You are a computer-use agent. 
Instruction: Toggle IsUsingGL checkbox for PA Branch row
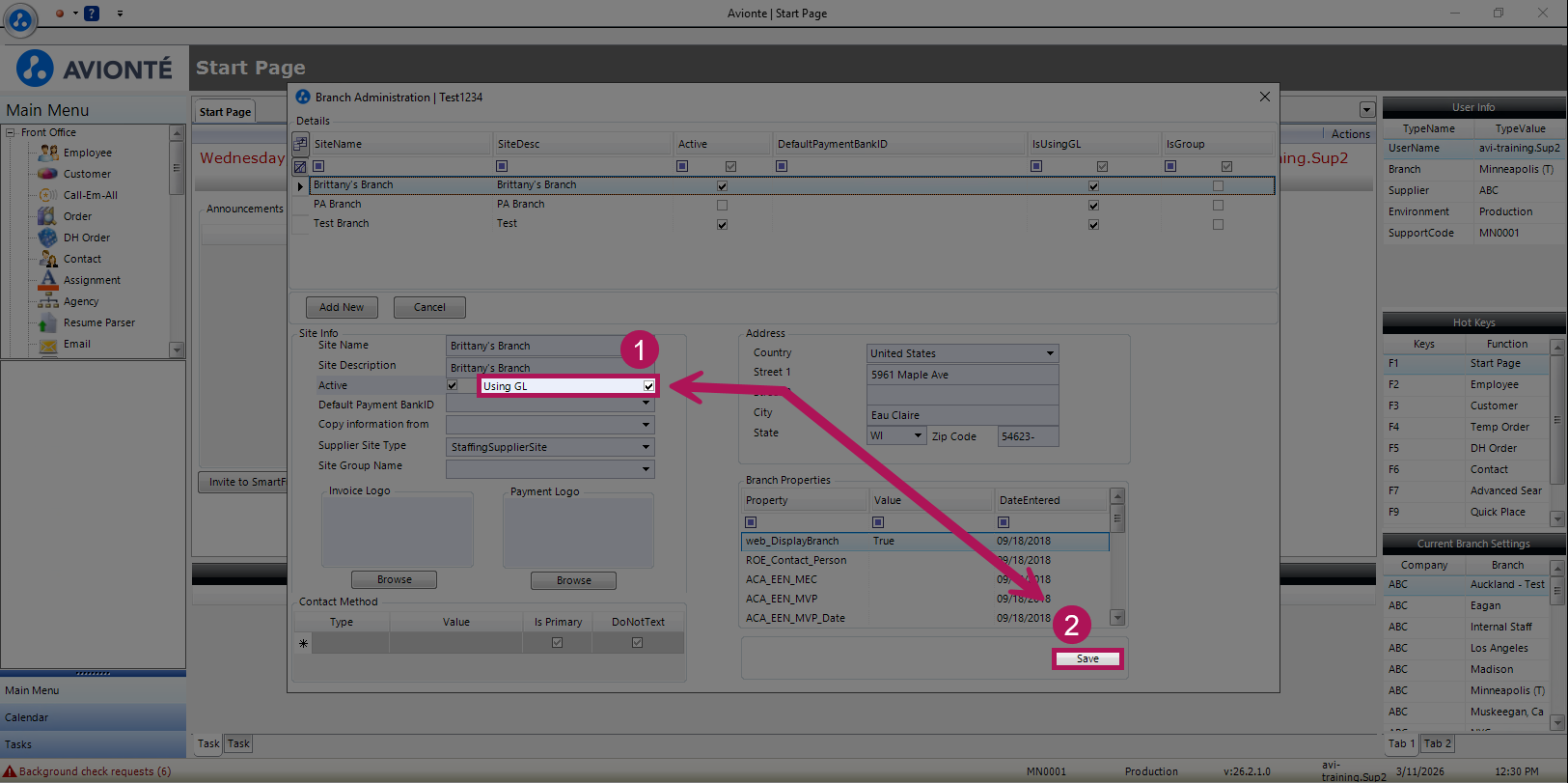click(x=1093, y=205)
